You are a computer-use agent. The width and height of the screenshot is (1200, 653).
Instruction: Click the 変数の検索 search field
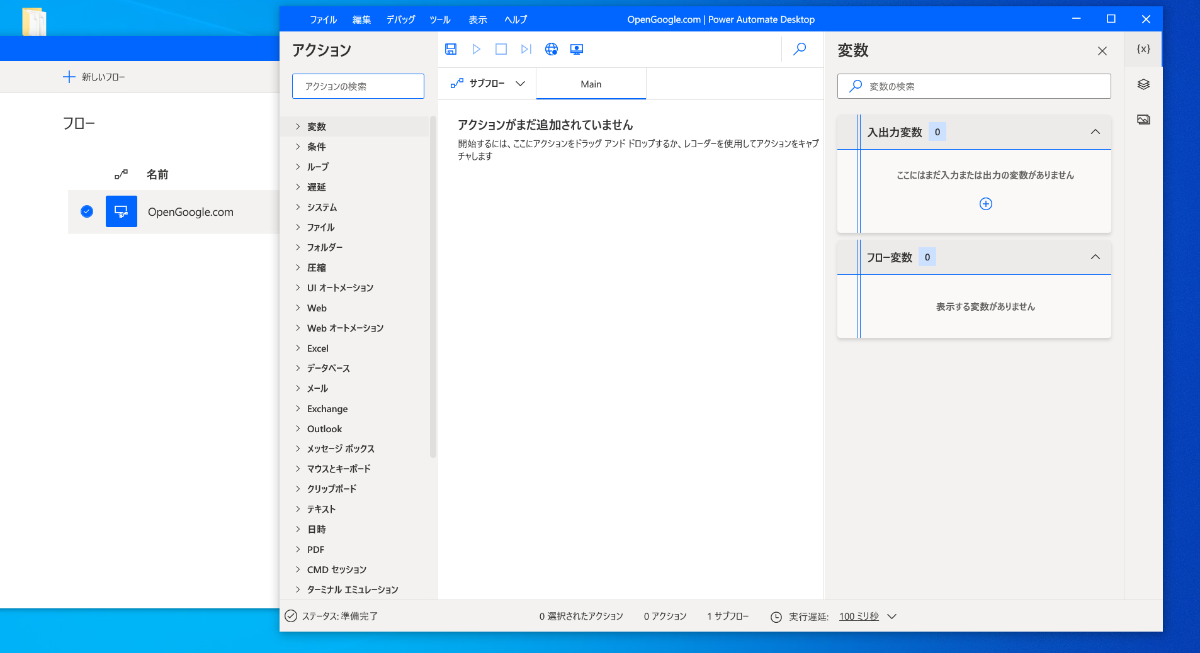[x=974, y=86]
